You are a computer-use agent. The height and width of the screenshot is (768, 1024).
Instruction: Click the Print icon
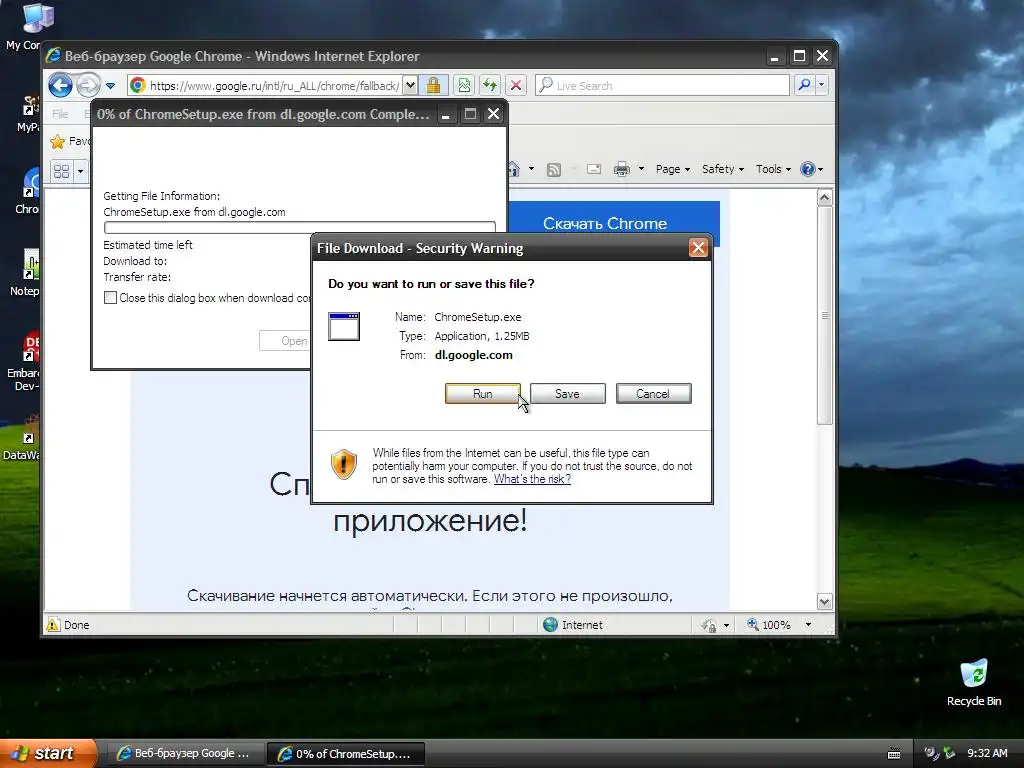pyautogui.click(x=622, y=169)
